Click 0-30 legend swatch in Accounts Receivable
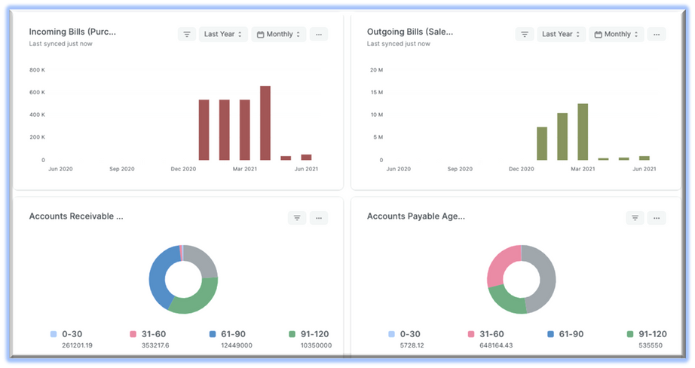 (54, 334)
